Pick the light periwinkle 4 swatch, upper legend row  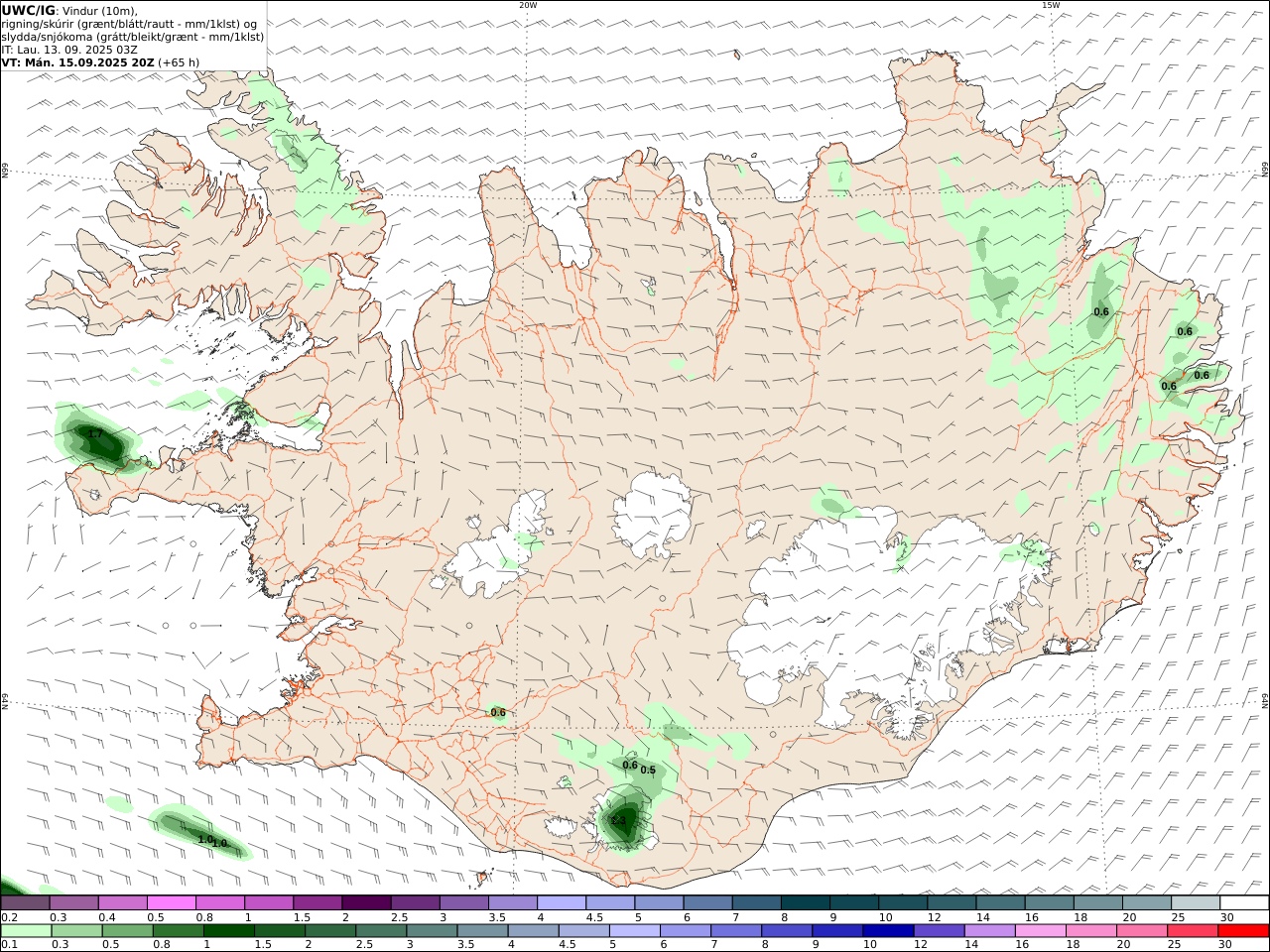(x=562, y=903)
